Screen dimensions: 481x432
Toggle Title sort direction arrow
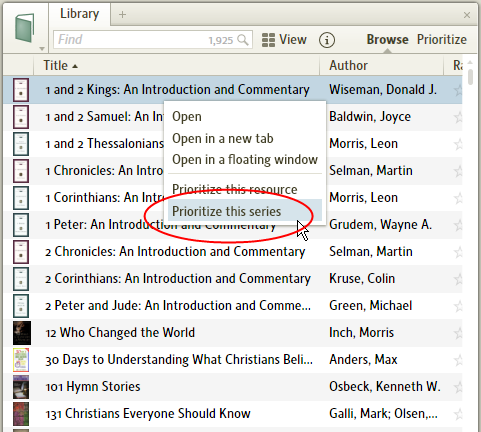pos(75,67)
